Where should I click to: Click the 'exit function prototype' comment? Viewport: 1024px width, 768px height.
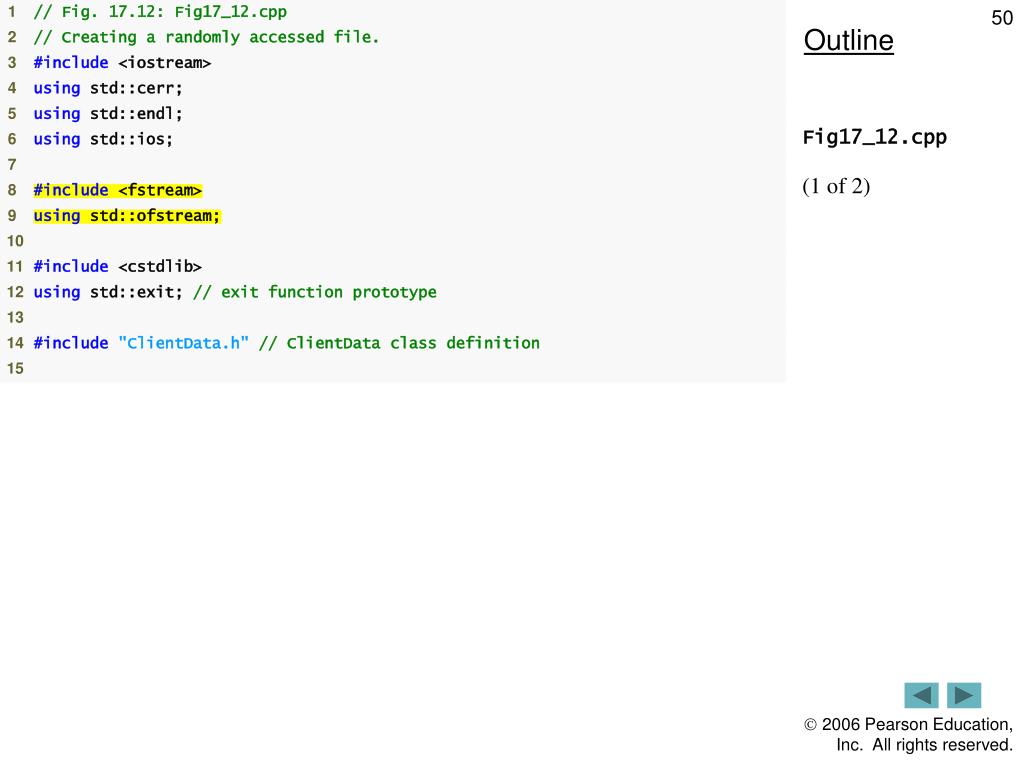click(315, 292)
